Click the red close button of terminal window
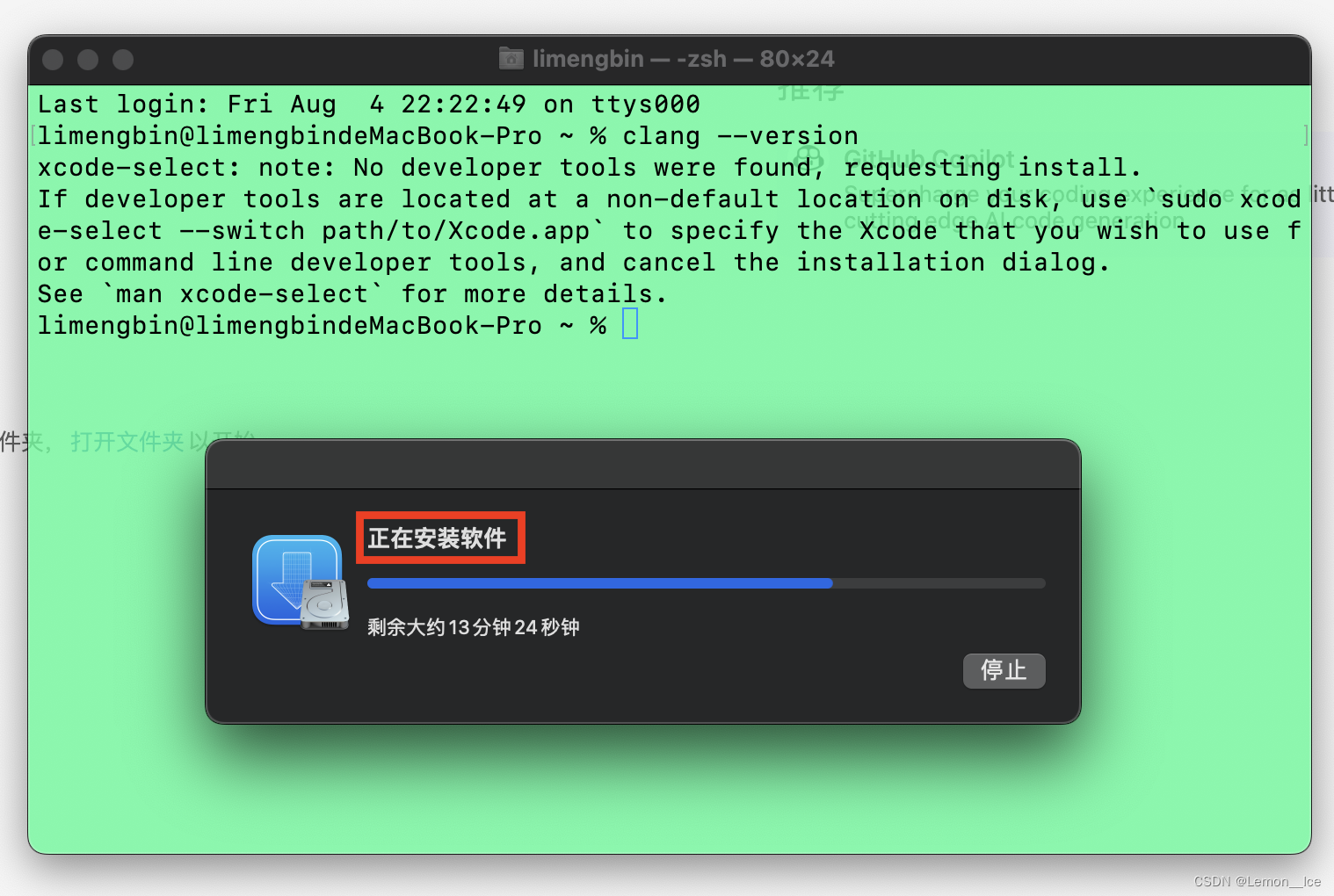Viewport: 1334px width, 896px height. 53,60
